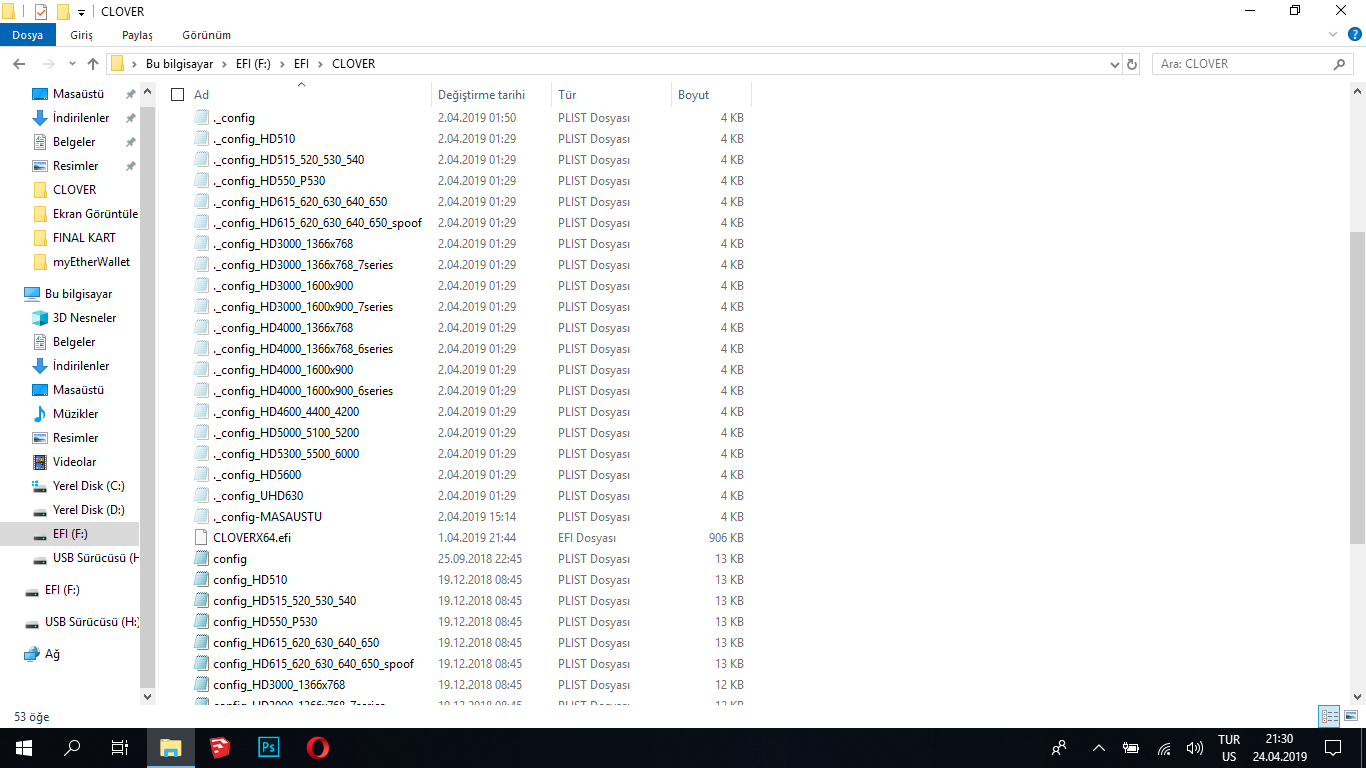Viewport: 1366px width, 768px height.
Task: Switch to details view layout icon
Action: (1329, 716)
